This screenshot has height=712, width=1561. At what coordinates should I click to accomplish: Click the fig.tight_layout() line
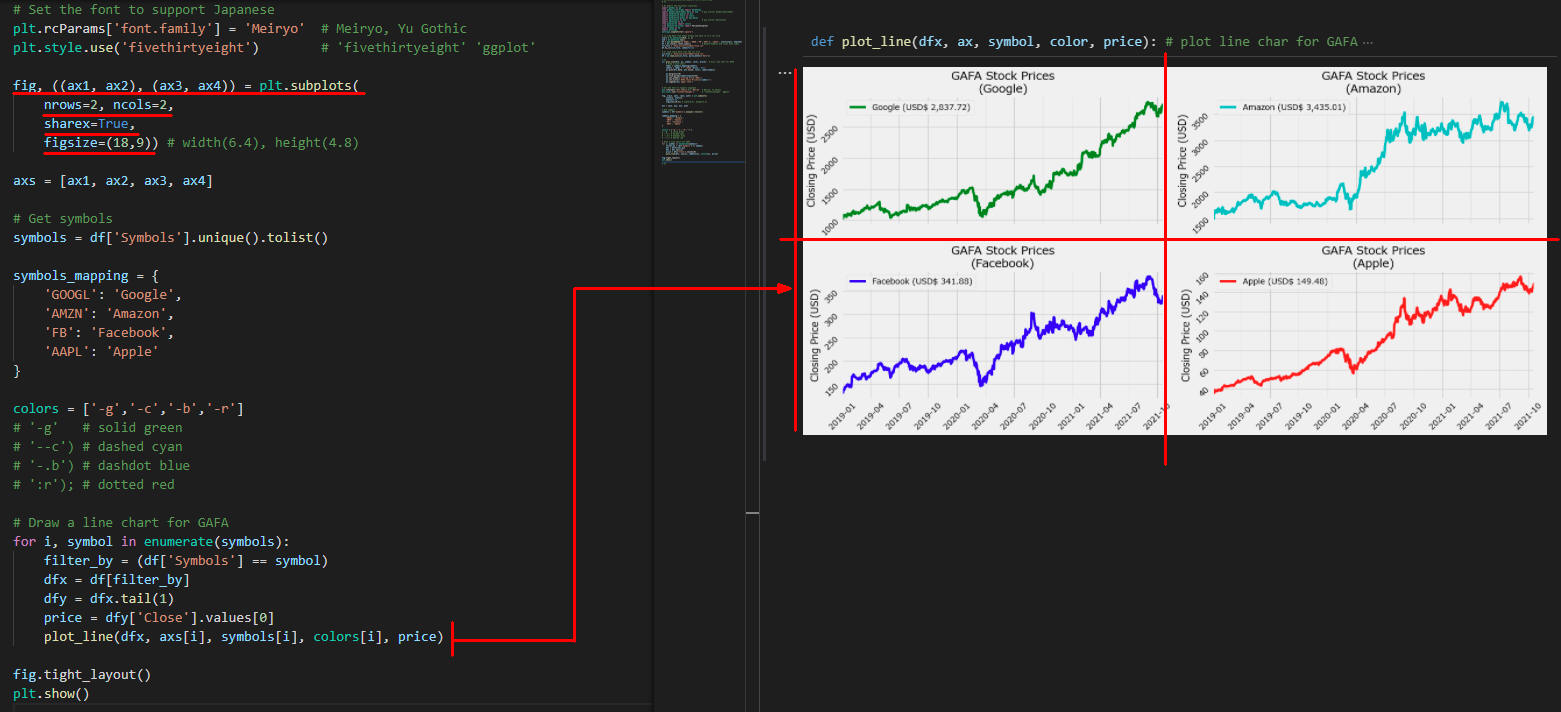[82, 674]
